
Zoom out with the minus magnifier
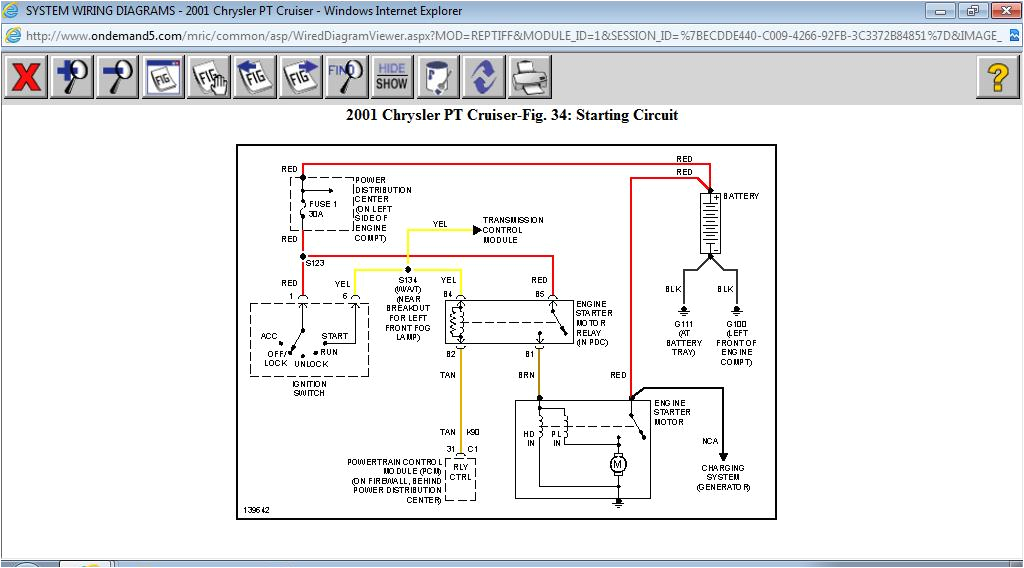(x=118, y=77)
